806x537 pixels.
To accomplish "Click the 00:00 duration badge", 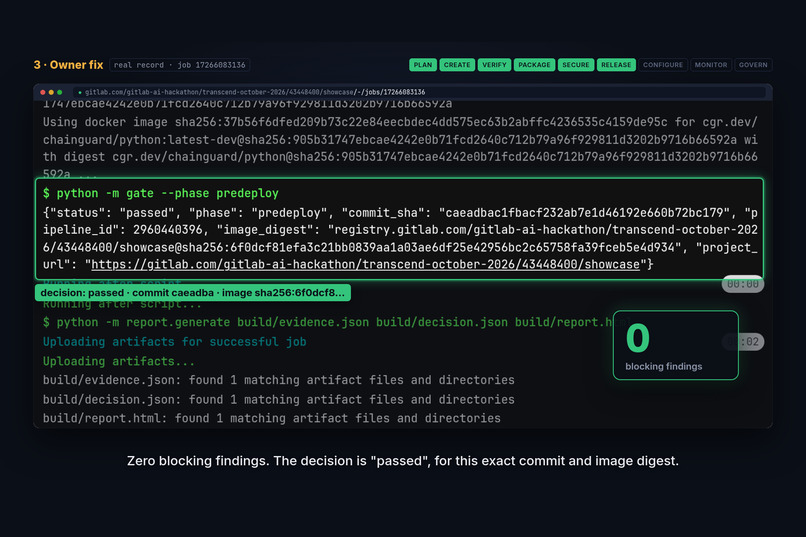I will coord(743,284).
